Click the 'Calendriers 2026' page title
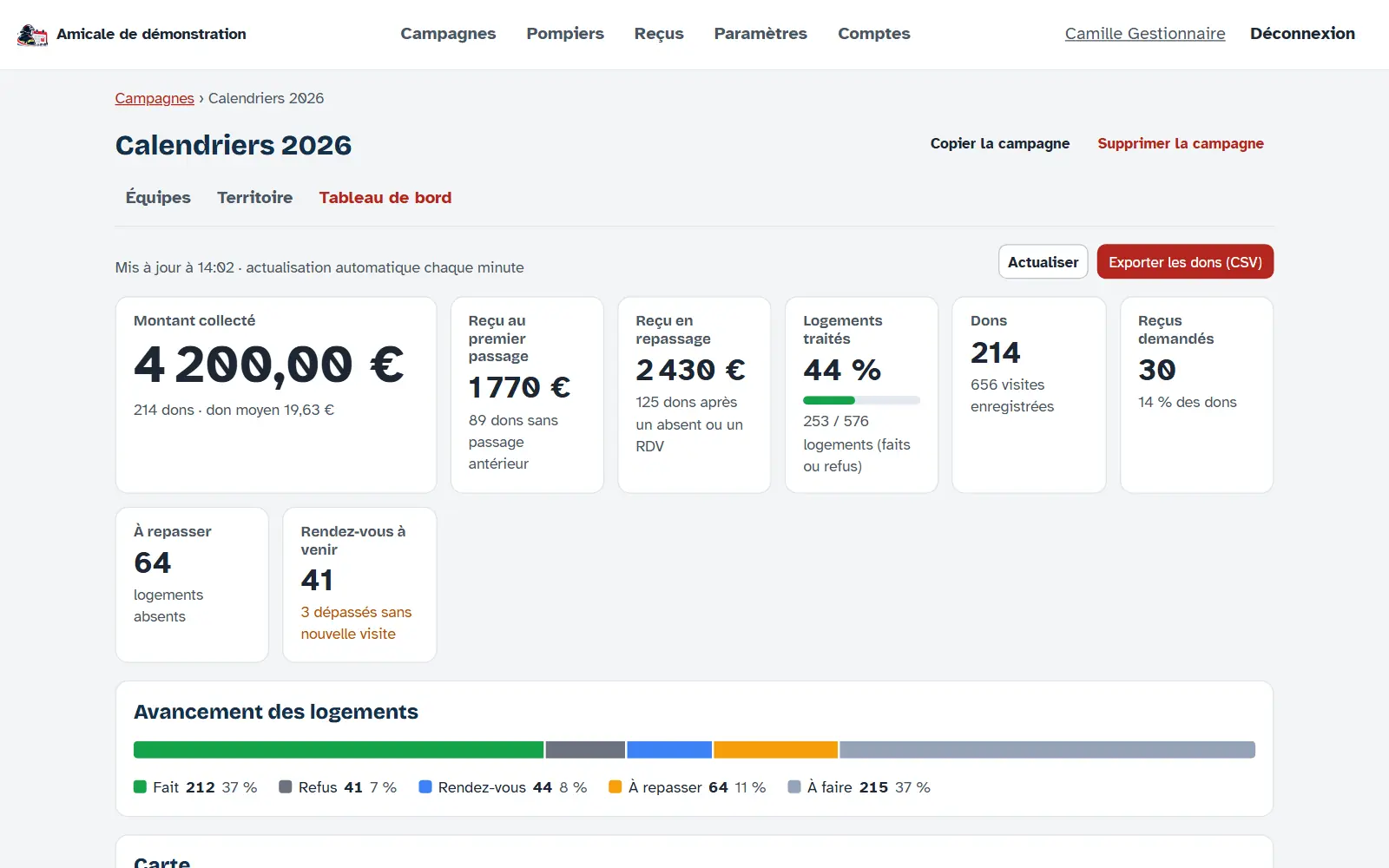The height and width of the screenshot is (868, 1389). click(x=234, y=145)
